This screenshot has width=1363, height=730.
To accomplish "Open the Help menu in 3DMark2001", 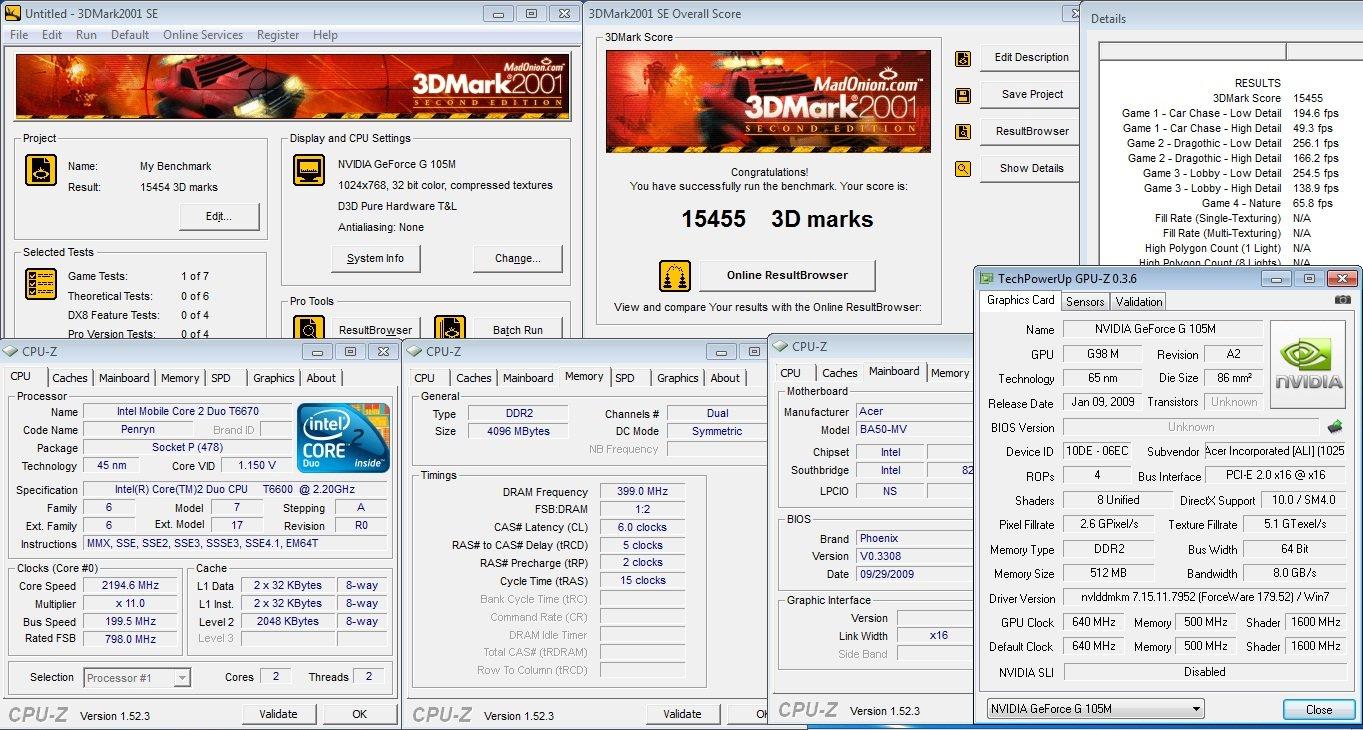I will [325, 35].
